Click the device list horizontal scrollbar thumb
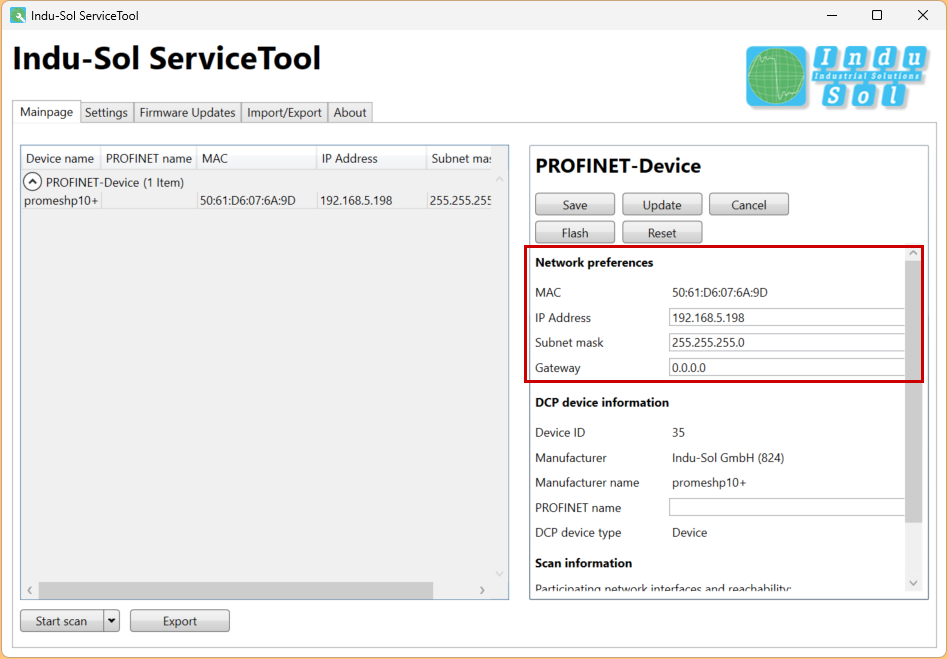948x659 pixels. [x=236, y=590]
